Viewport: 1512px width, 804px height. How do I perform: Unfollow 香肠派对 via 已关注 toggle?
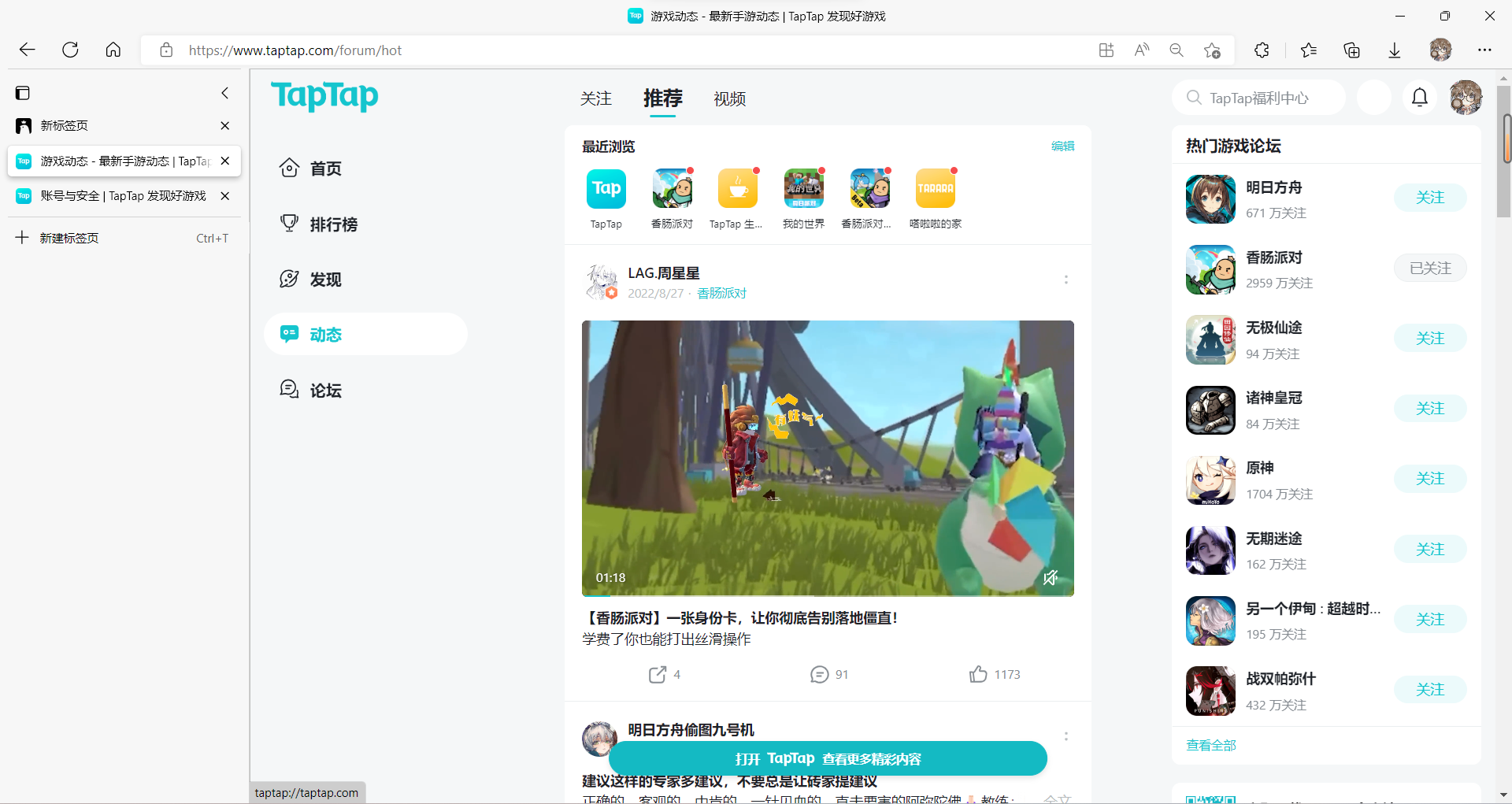(1430, 268)
